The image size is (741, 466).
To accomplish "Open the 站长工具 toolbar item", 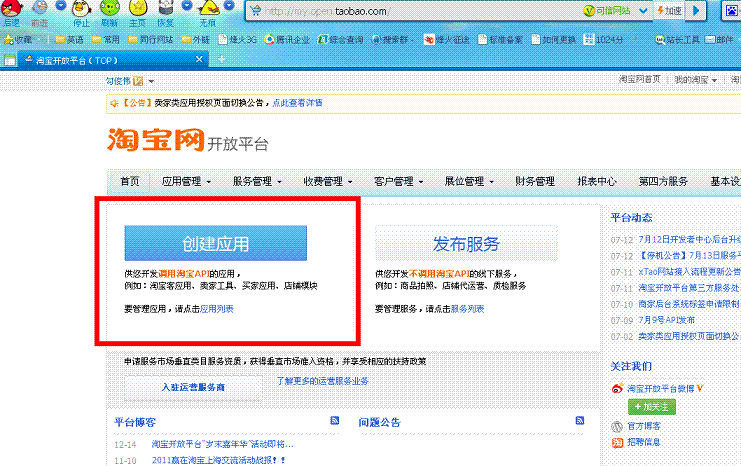I will pos(677,40).
